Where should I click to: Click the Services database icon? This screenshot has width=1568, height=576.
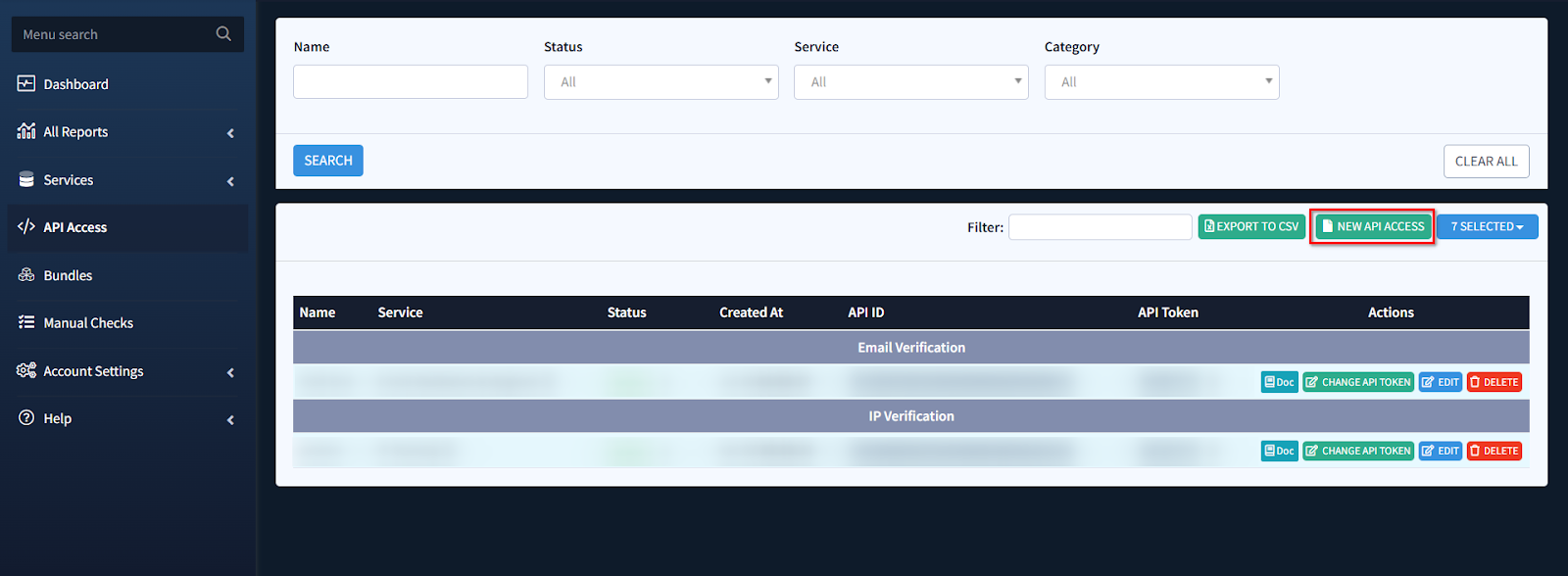coord(26,180)
